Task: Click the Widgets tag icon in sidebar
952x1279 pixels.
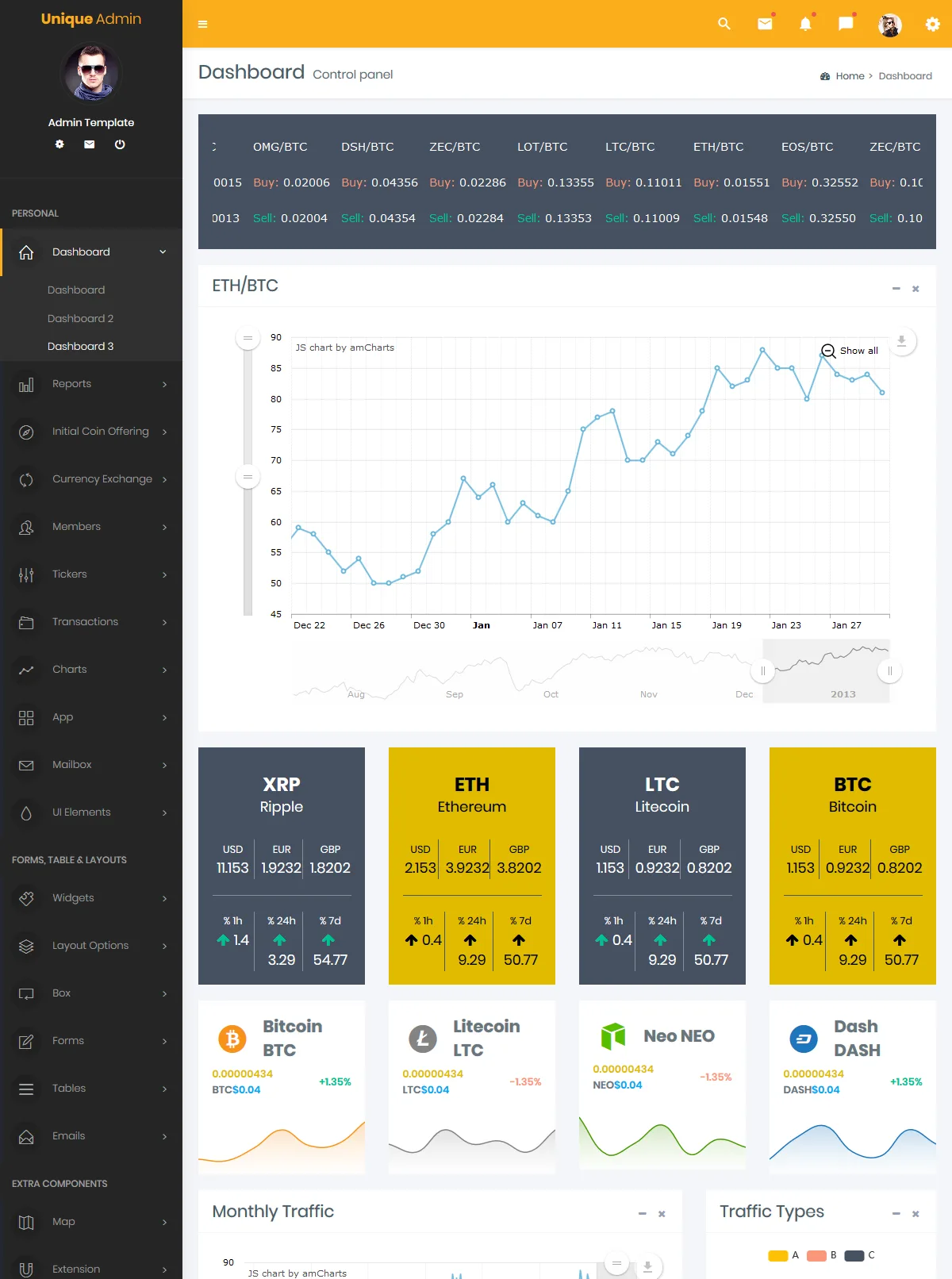Action: 26,899
